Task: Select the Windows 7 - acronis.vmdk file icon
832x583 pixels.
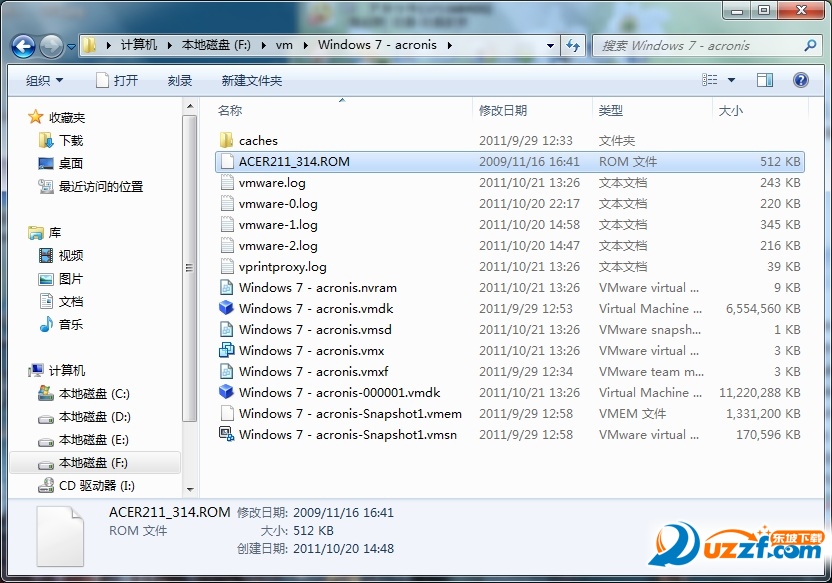Action: (x=227, y=309)
